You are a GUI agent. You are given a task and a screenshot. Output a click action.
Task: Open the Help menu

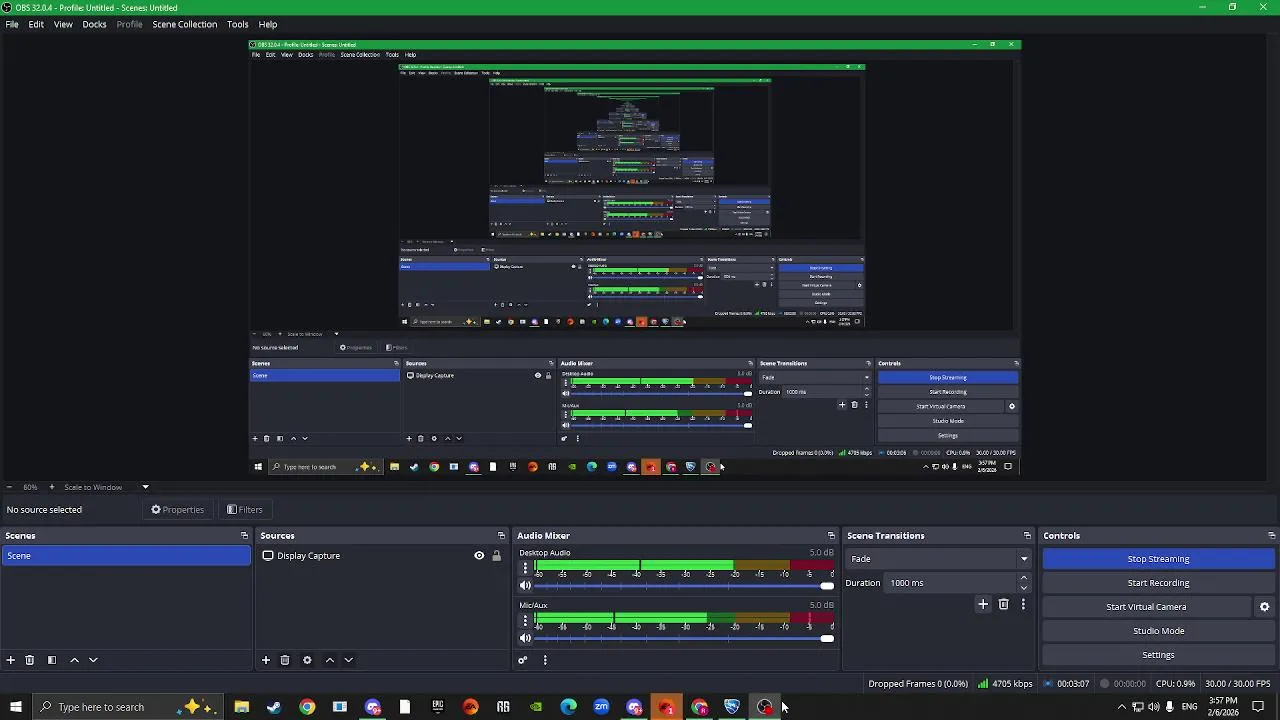(x=268, y=24)
